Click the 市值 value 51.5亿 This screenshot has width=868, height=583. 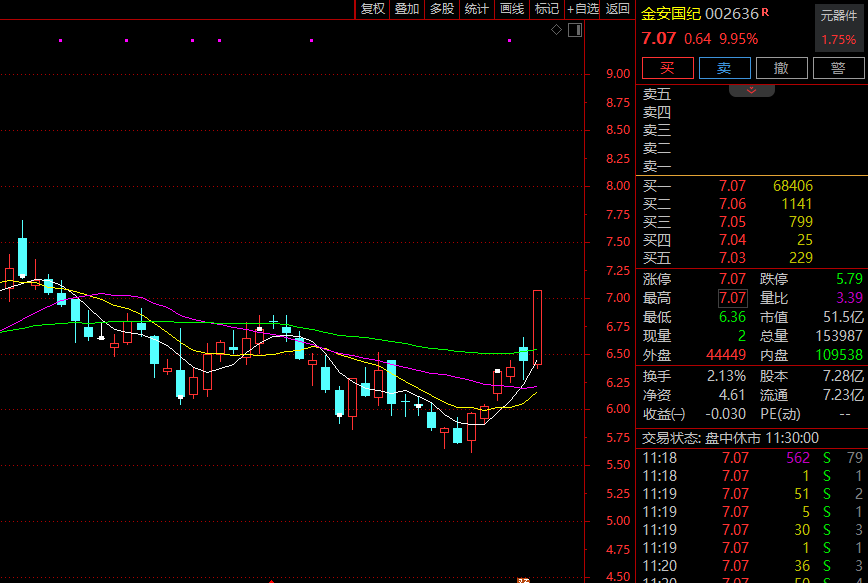click(x=843, y=317)
